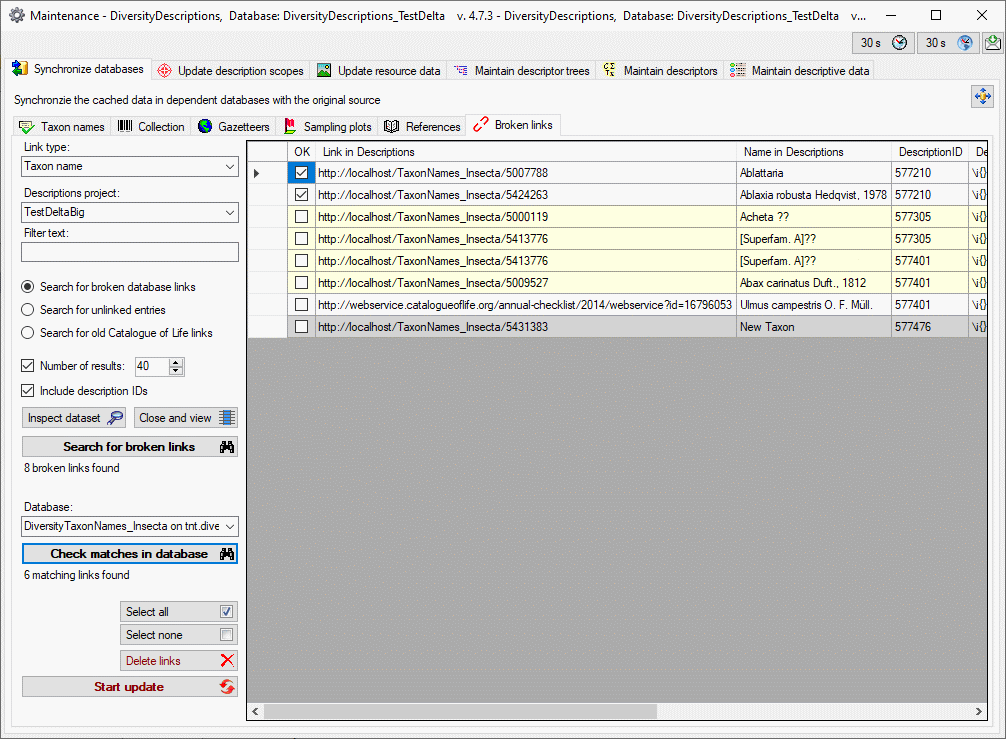This screenshot has width=1006, height=739.
Task: Click the blue arrows database icon button
Action: [982, 96]
